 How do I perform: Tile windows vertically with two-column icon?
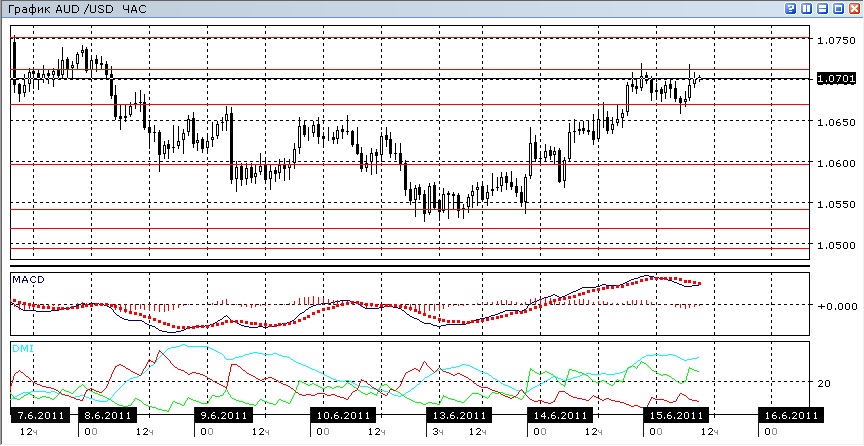pyautogui.click(x=807, y=9)
